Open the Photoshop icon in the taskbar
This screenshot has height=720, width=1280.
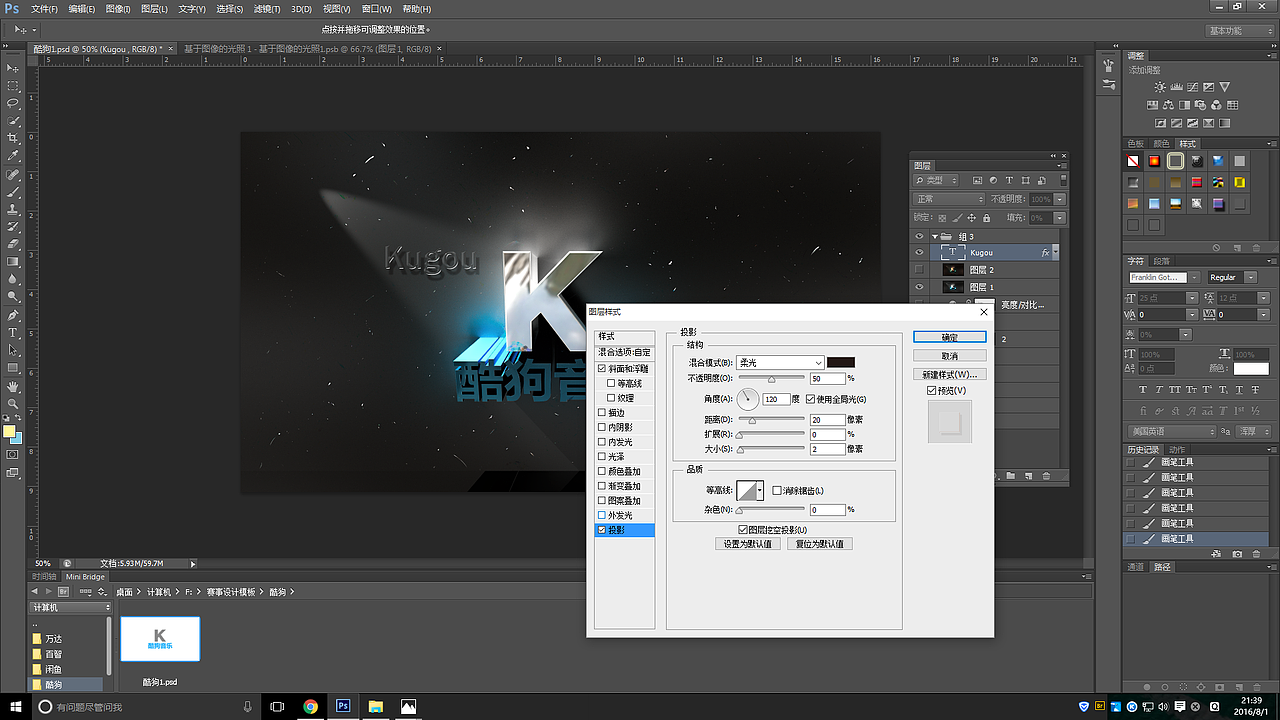coord(343,706)
